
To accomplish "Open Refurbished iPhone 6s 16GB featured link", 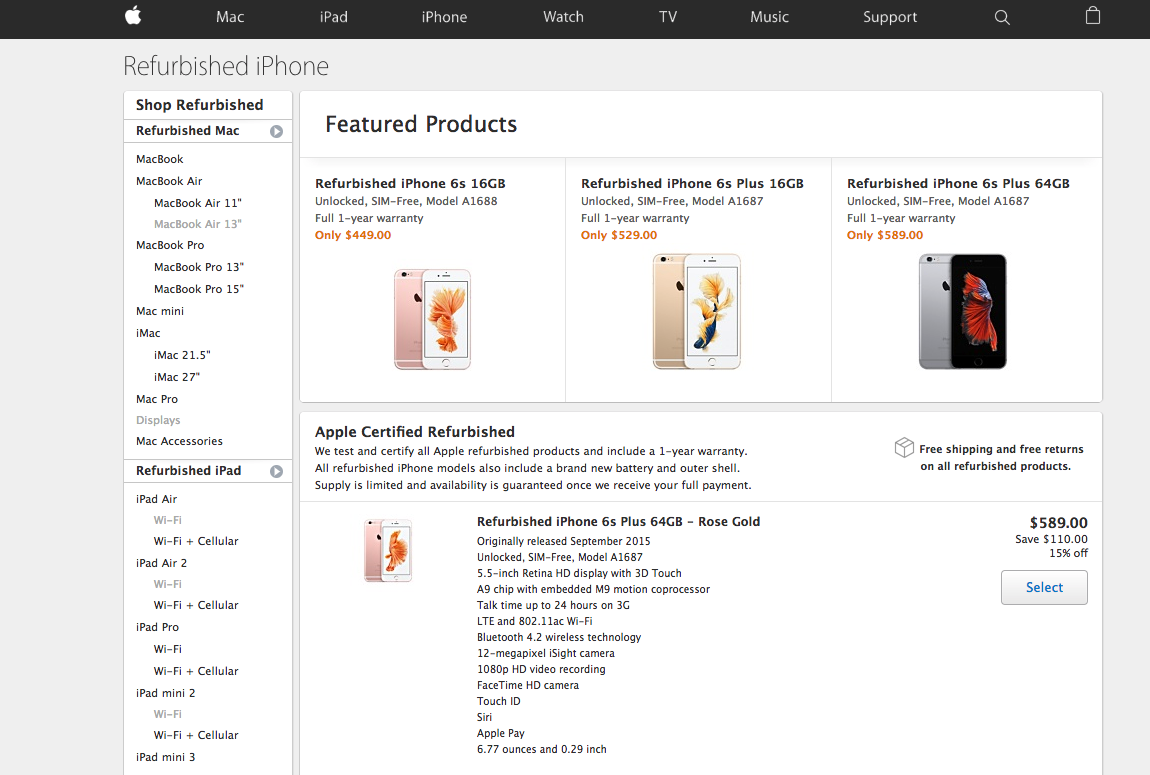I will [410, 183].
